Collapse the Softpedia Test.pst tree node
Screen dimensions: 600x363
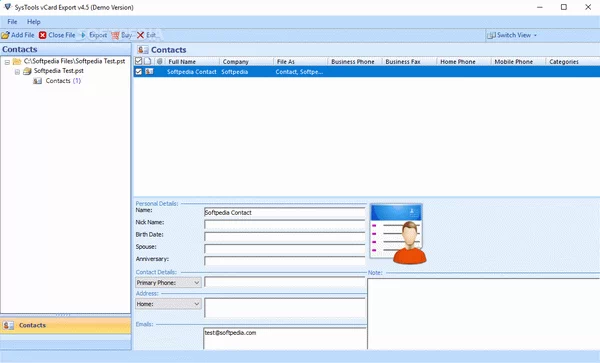(x=17, y=72)
